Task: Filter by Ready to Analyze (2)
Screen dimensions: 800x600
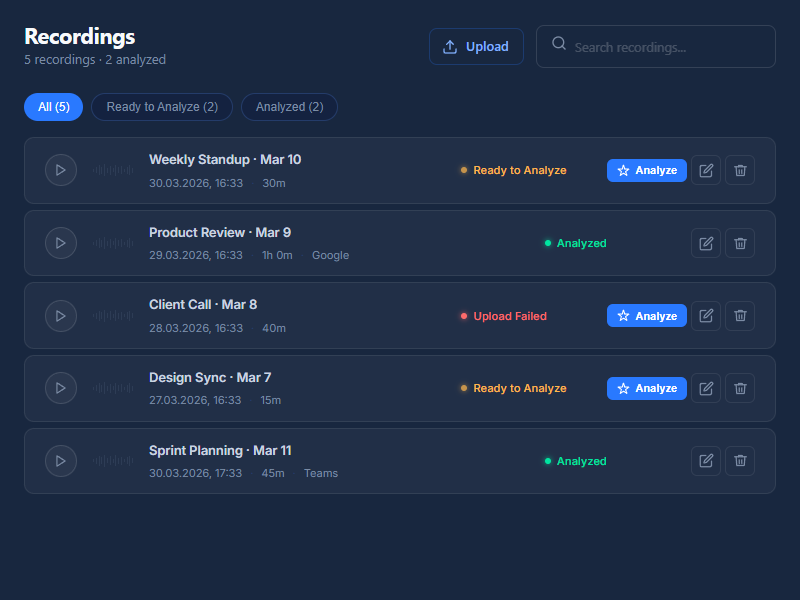Action: [162, 107]
